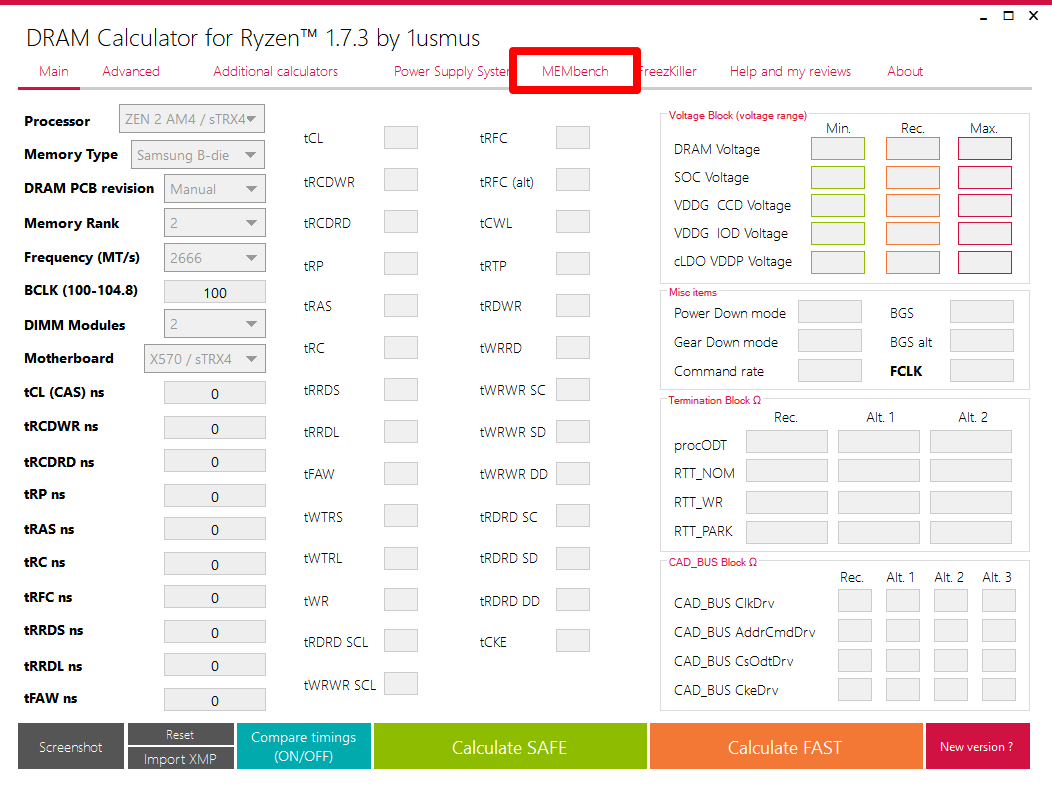Click the SOC Voltage Max box
Viewport: 1052px width, 791px height.
click(984, 177)
